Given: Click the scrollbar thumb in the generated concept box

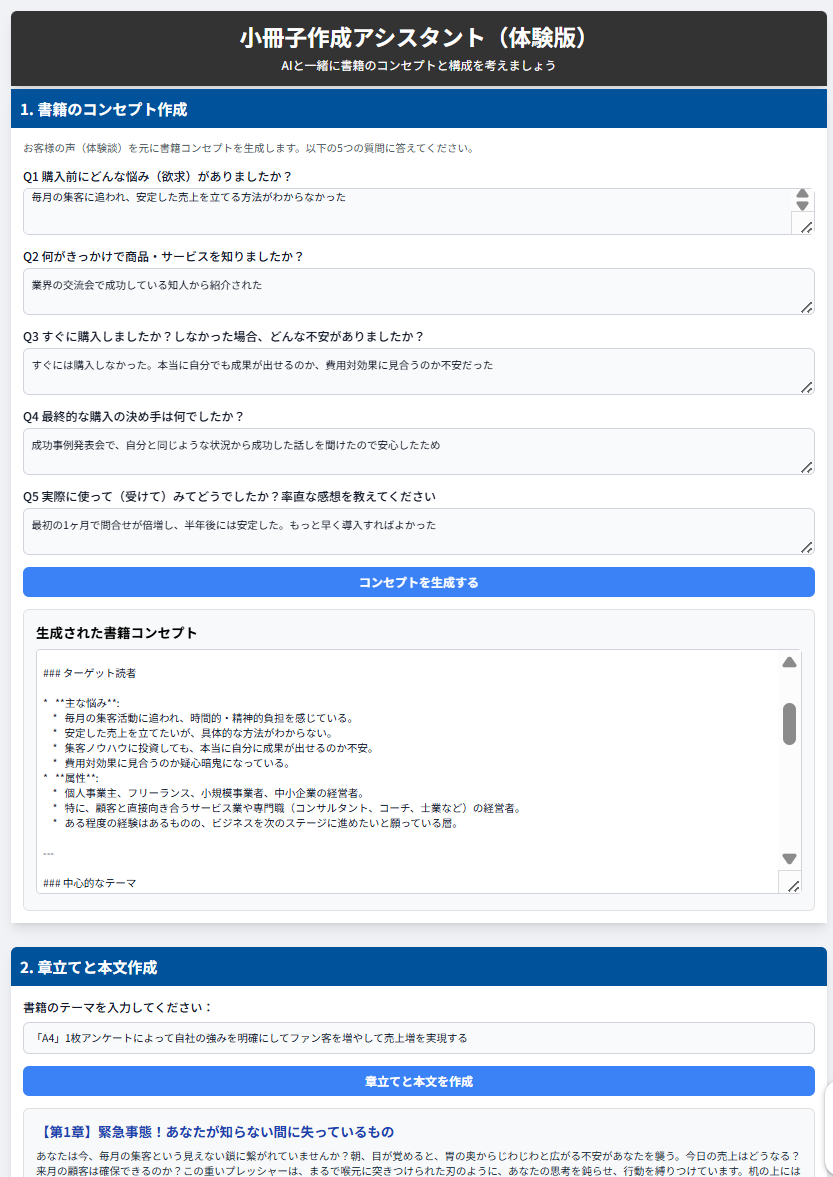Looking at the screenshot, I should tap(789, 723).
